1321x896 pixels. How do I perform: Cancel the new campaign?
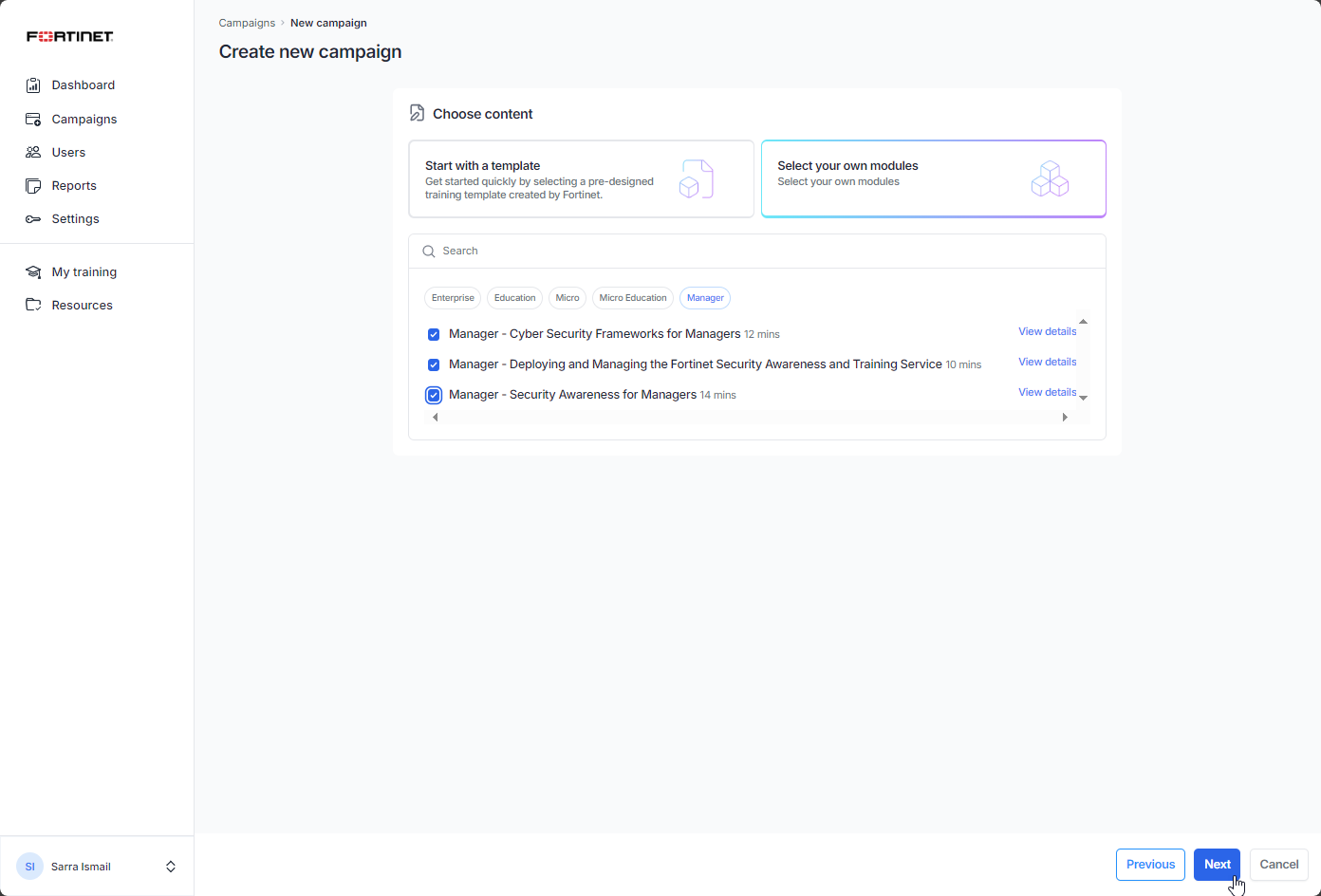[1278, 865]
